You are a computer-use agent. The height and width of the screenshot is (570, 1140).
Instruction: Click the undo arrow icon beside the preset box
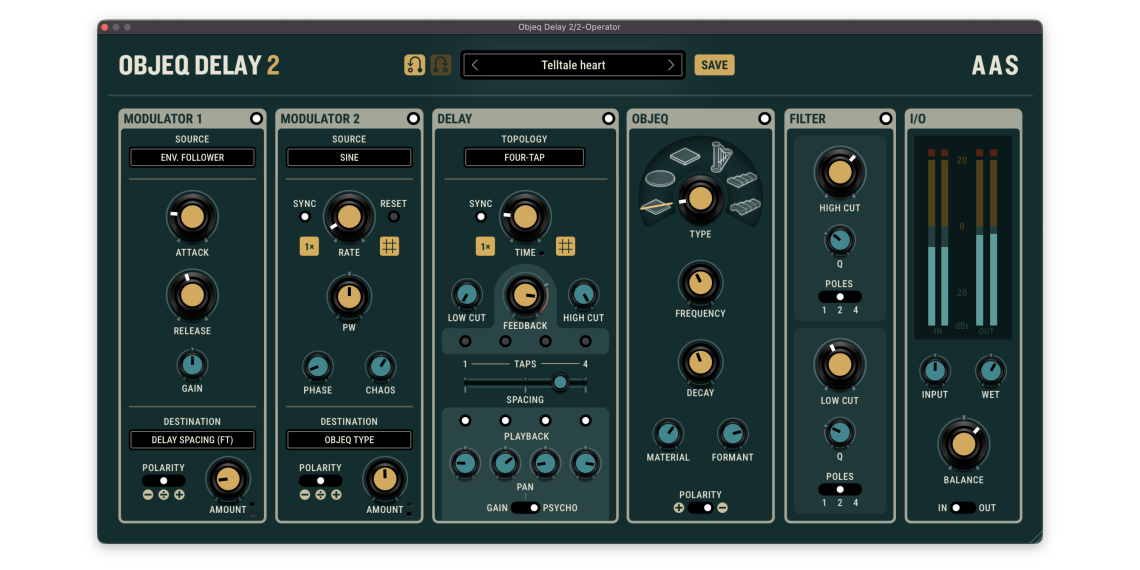point(414,65)
